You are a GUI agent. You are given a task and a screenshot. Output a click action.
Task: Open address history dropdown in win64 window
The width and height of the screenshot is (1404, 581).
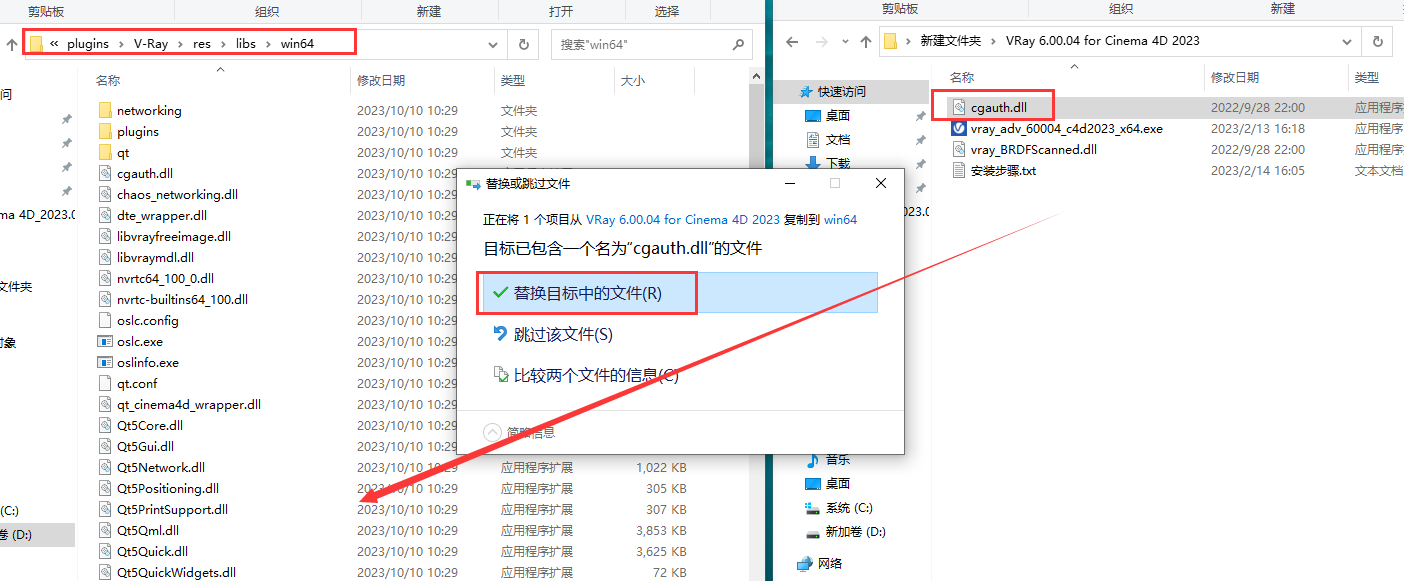click(x=493, y=44)
